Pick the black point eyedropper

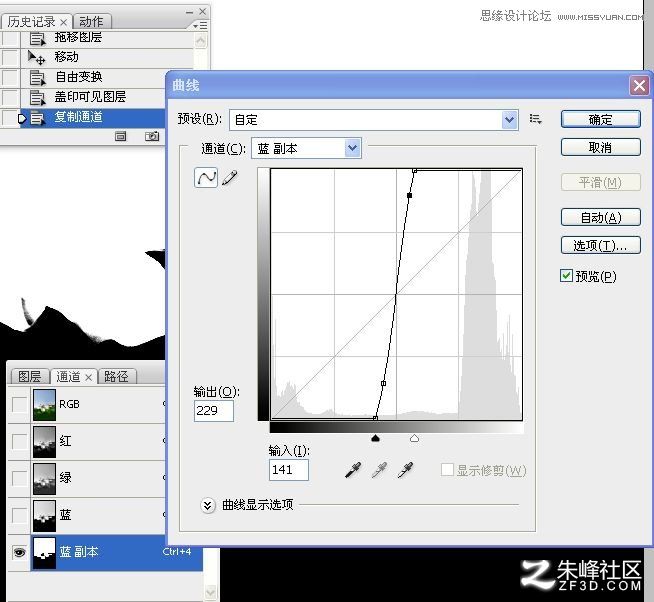(354, 470)
